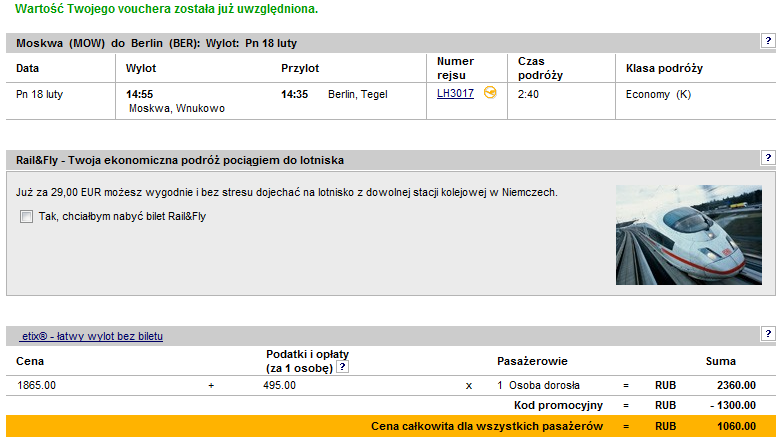This screenshot has width=780, height=439.
Task: Open flight number LH3017 link
Action: [455, 94]
